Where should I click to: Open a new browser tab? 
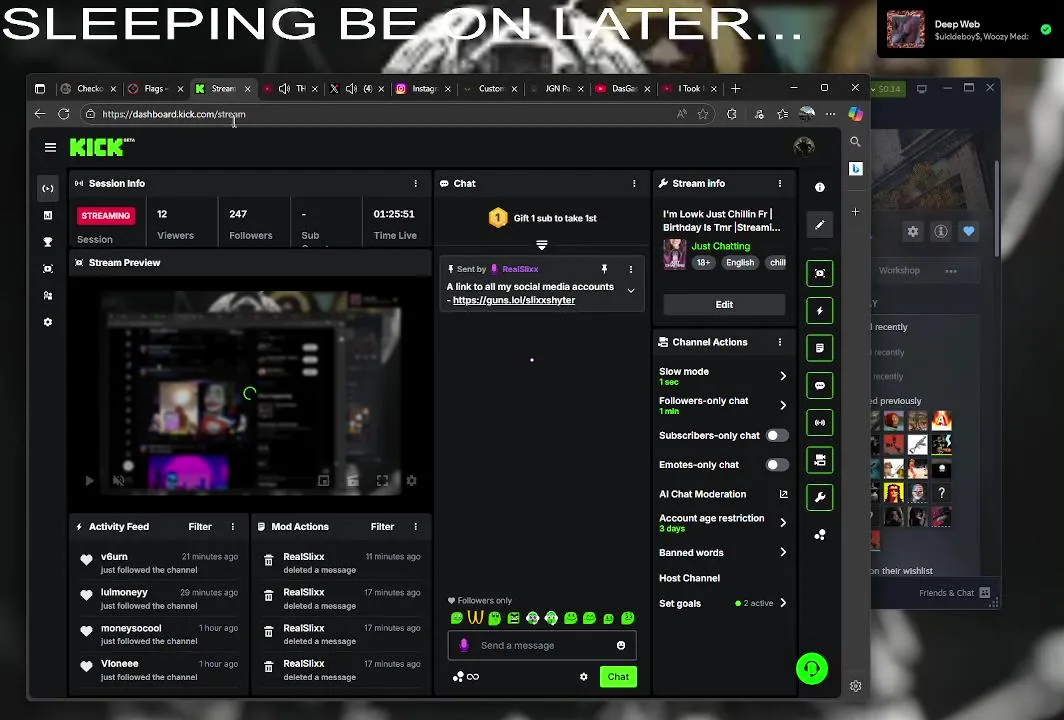(736, 88)
